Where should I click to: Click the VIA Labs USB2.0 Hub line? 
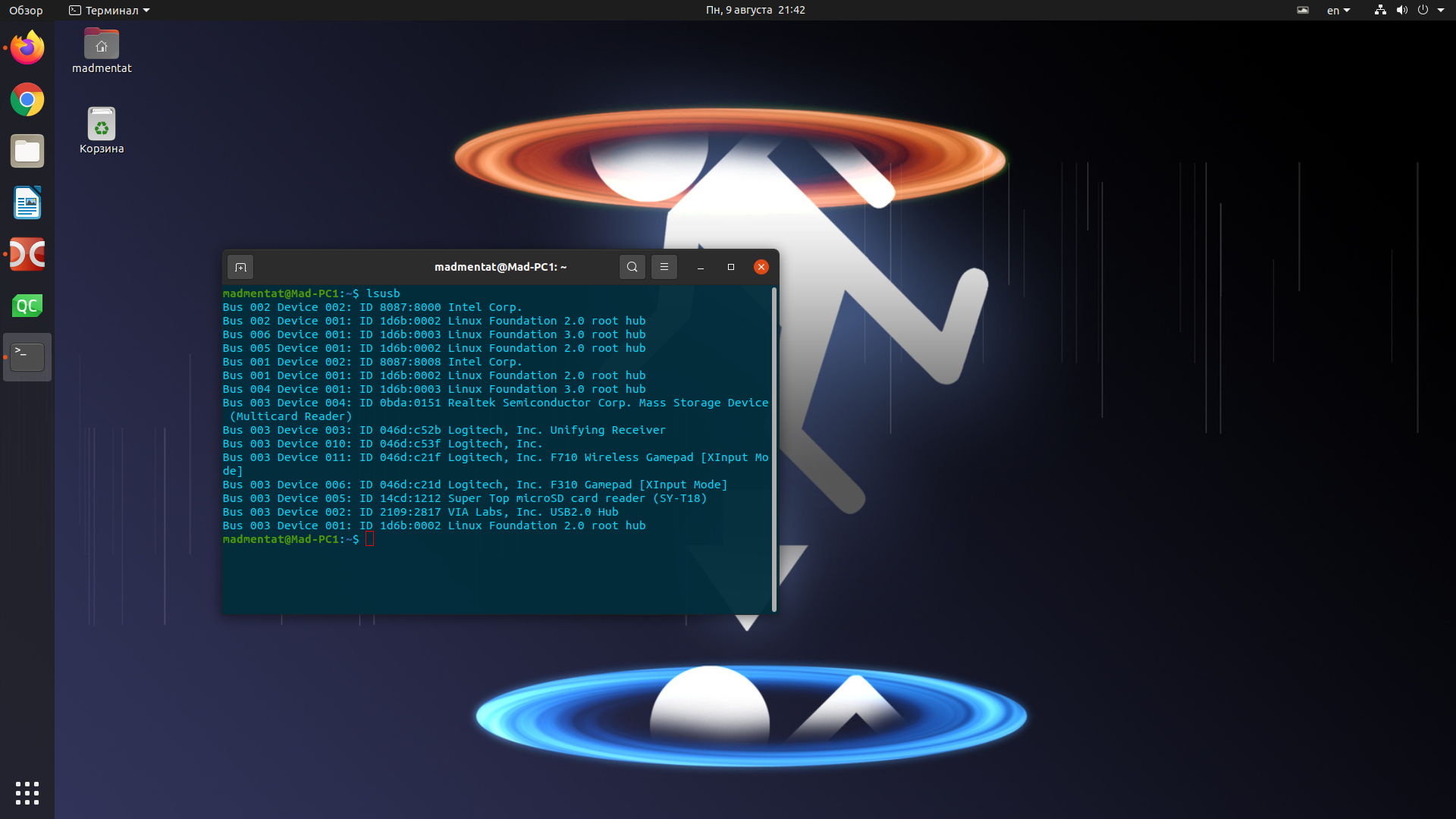click(421, 512)
